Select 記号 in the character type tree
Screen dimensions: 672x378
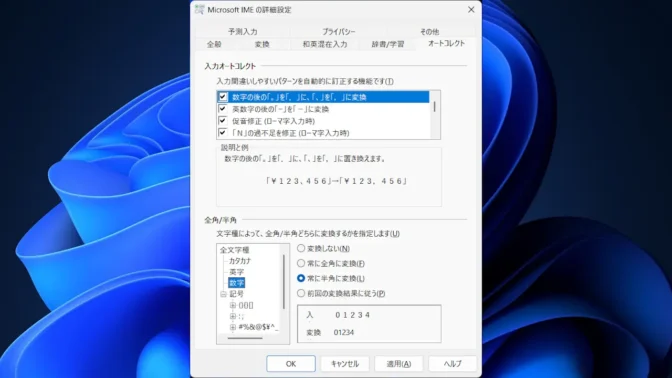(237, 294)
